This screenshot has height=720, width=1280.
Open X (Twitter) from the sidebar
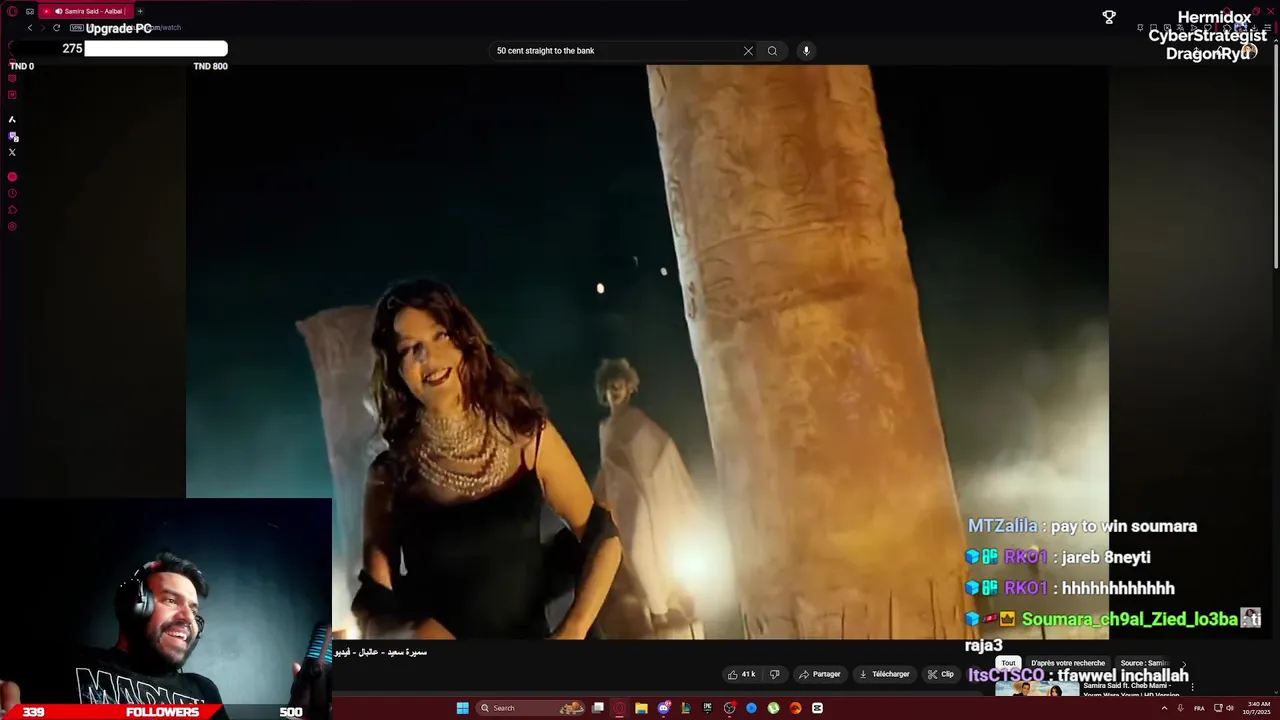pyautogui.click(x=12, y=152)
